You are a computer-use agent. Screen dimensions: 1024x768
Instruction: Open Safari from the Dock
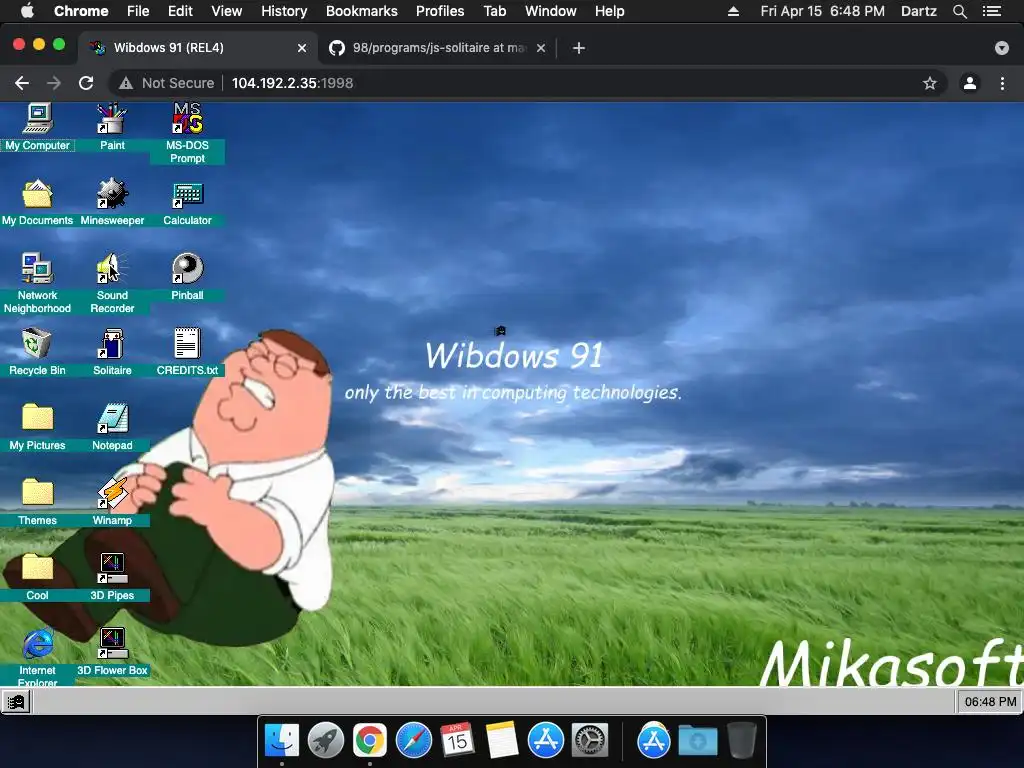tap(414, 740)
